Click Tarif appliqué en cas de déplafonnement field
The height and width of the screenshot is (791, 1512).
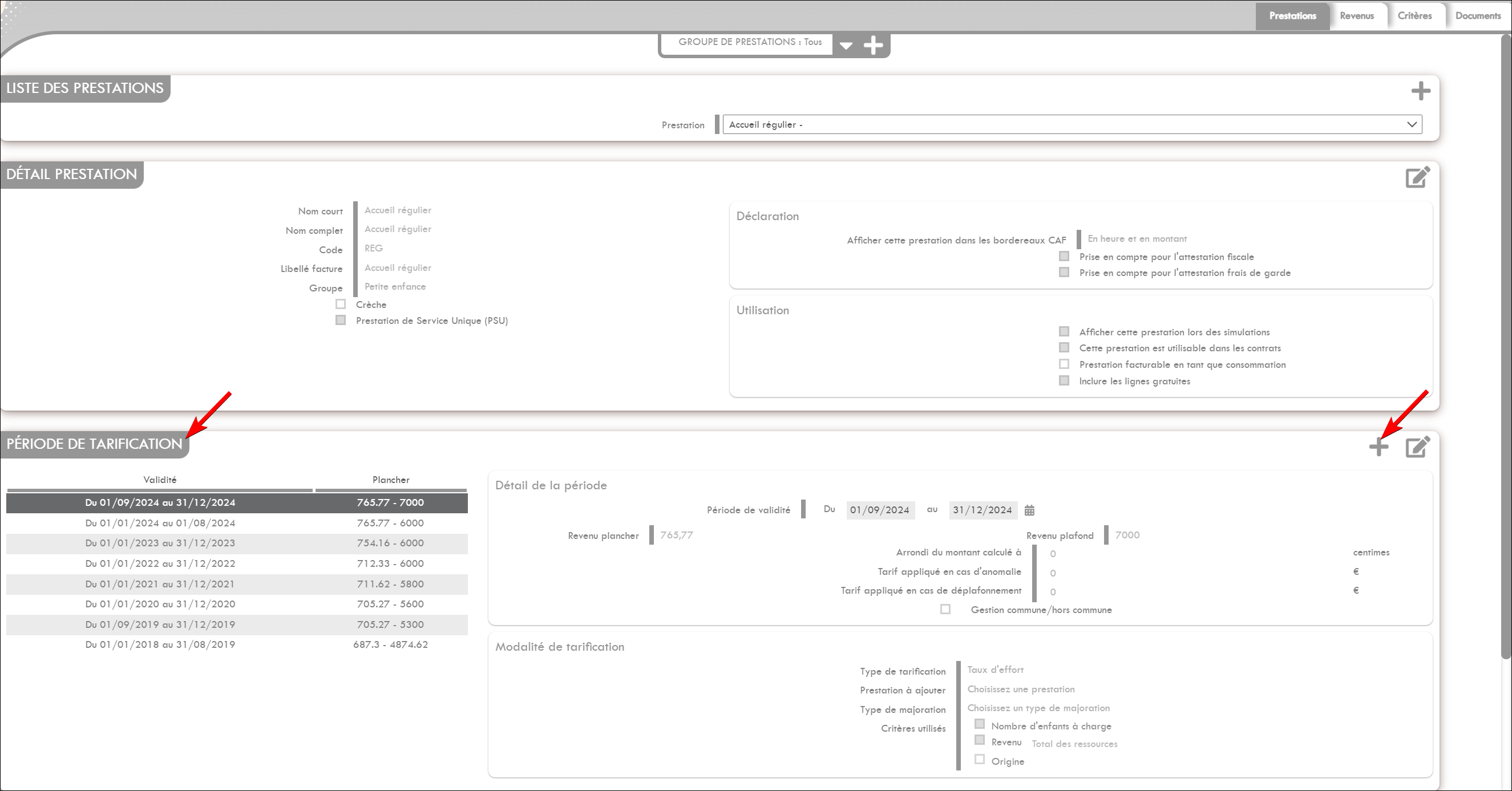pos(1054,592)
